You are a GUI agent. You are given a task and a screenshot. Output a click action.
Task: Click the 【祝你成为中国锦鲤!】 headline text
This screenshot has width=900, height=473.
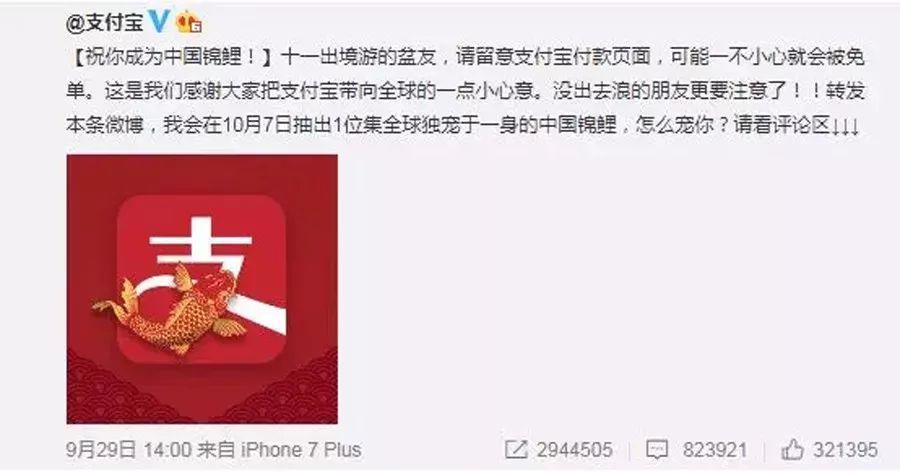point(173,56)
